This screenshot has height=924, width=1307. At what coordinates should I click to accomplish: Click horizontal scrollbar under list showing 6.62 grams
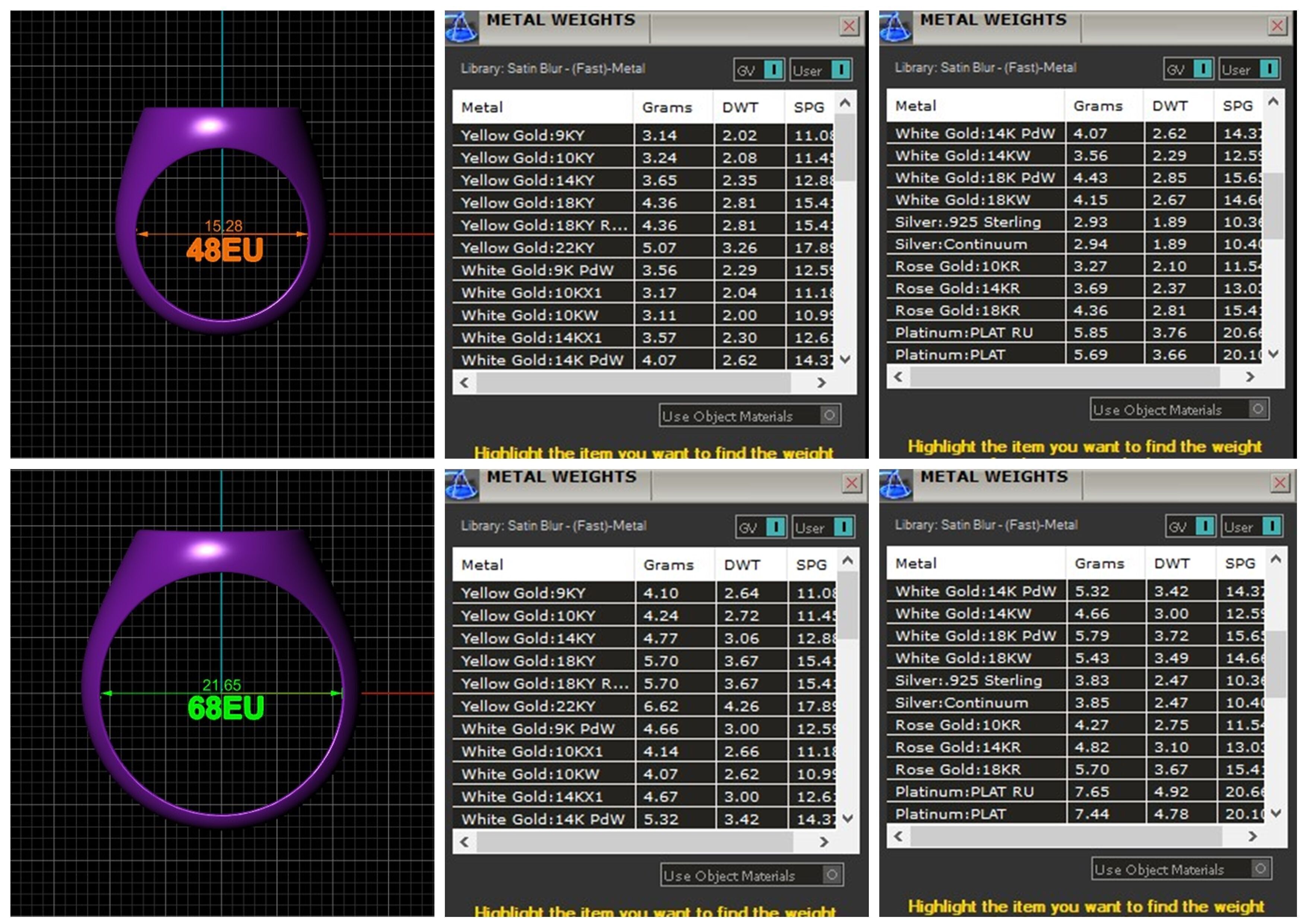pos(634,841)
